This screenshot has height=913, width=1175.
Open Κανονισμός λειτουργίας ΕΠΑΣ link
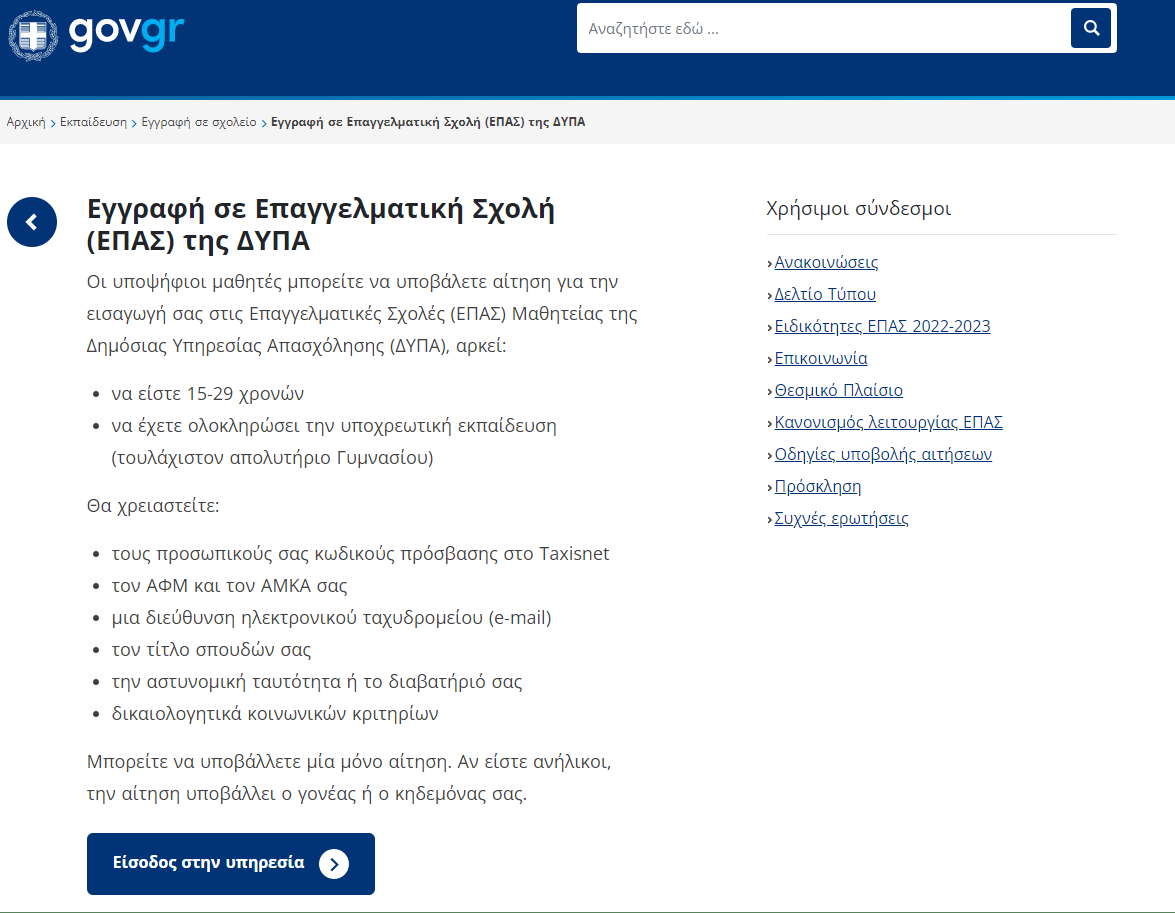(888, 422)
